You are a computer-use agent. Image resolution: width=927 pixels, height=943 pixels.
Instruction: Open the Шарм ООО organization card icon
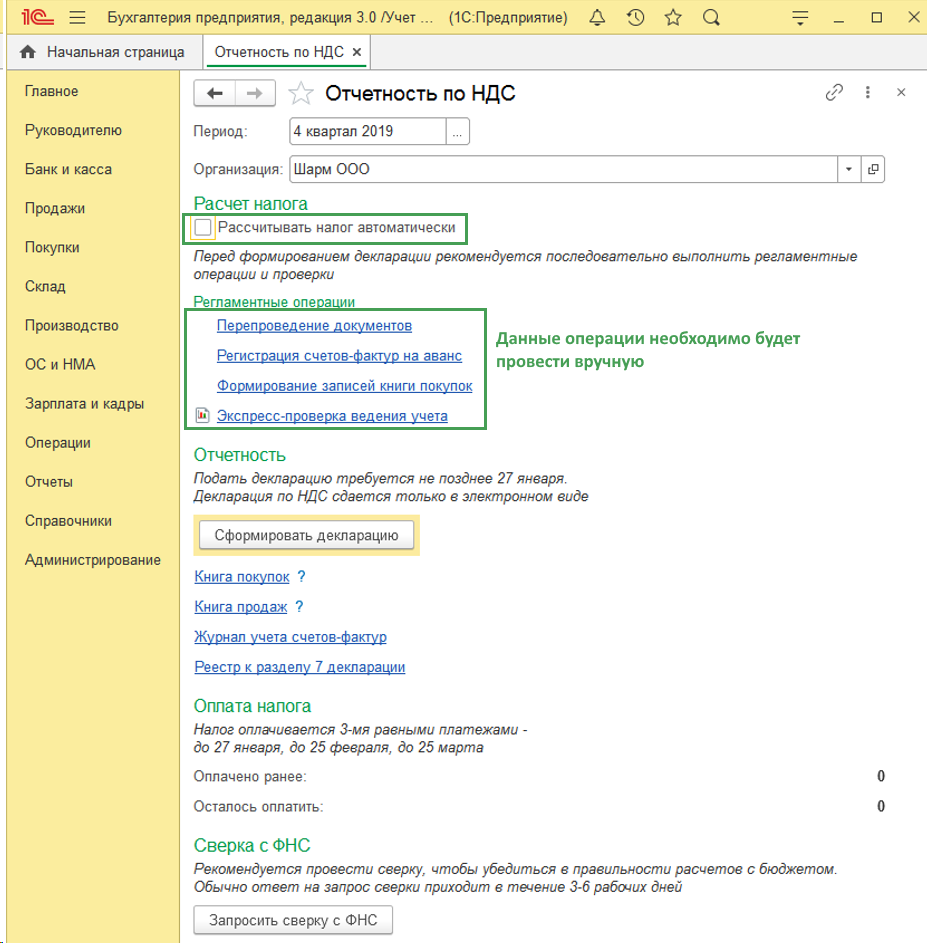pos(873,169)
